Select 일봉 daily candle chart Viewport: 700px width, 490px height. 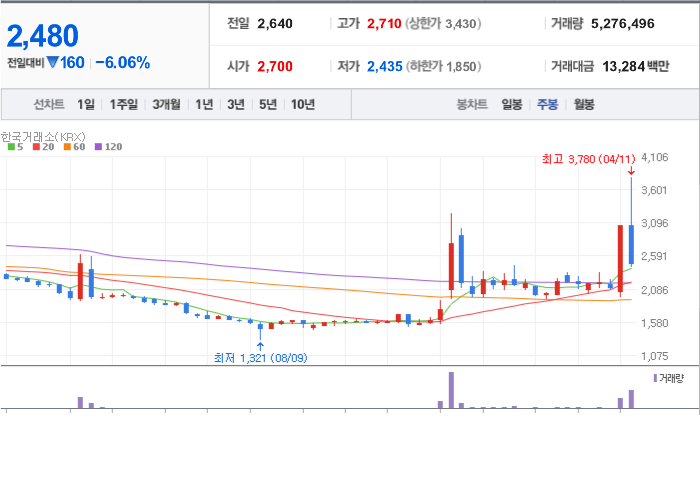tap(512, 104)
